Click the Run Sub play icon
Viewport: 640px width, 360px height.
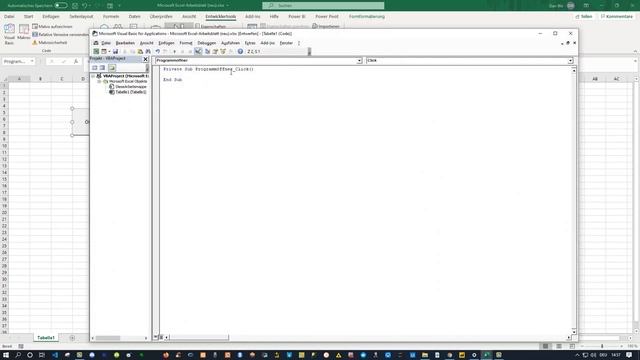[175, 51]
